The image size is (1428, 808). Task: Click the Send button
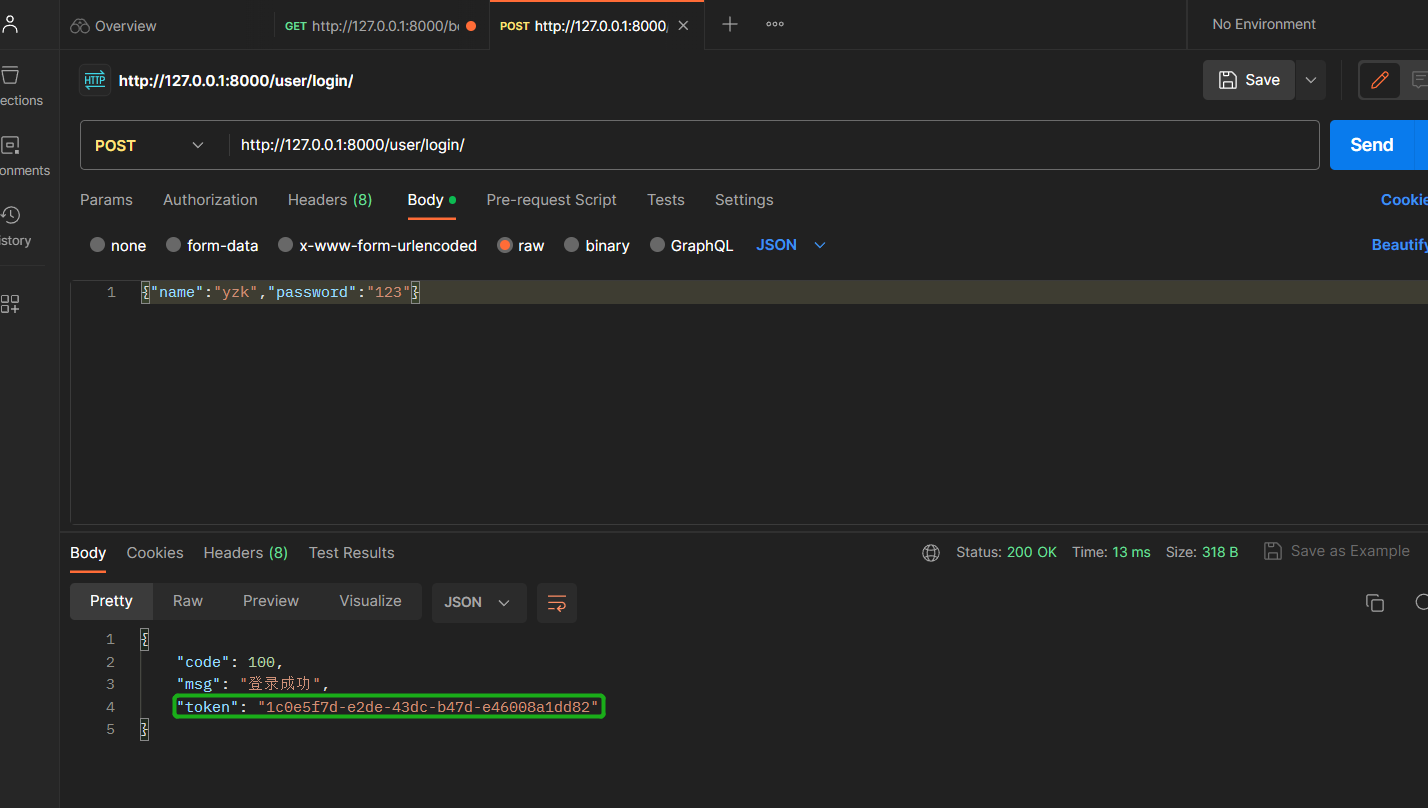click(1371, 145)
